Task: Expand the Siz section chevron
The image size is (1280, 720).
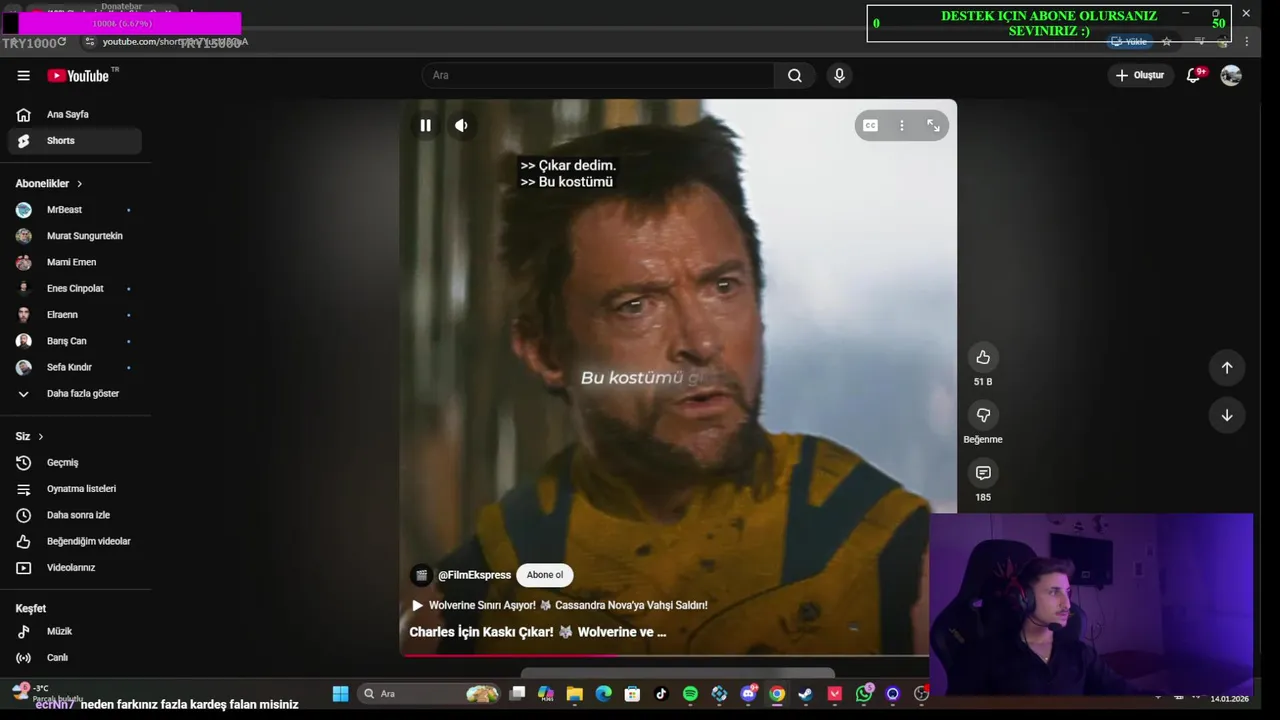Action: click(x=40, y=436)
